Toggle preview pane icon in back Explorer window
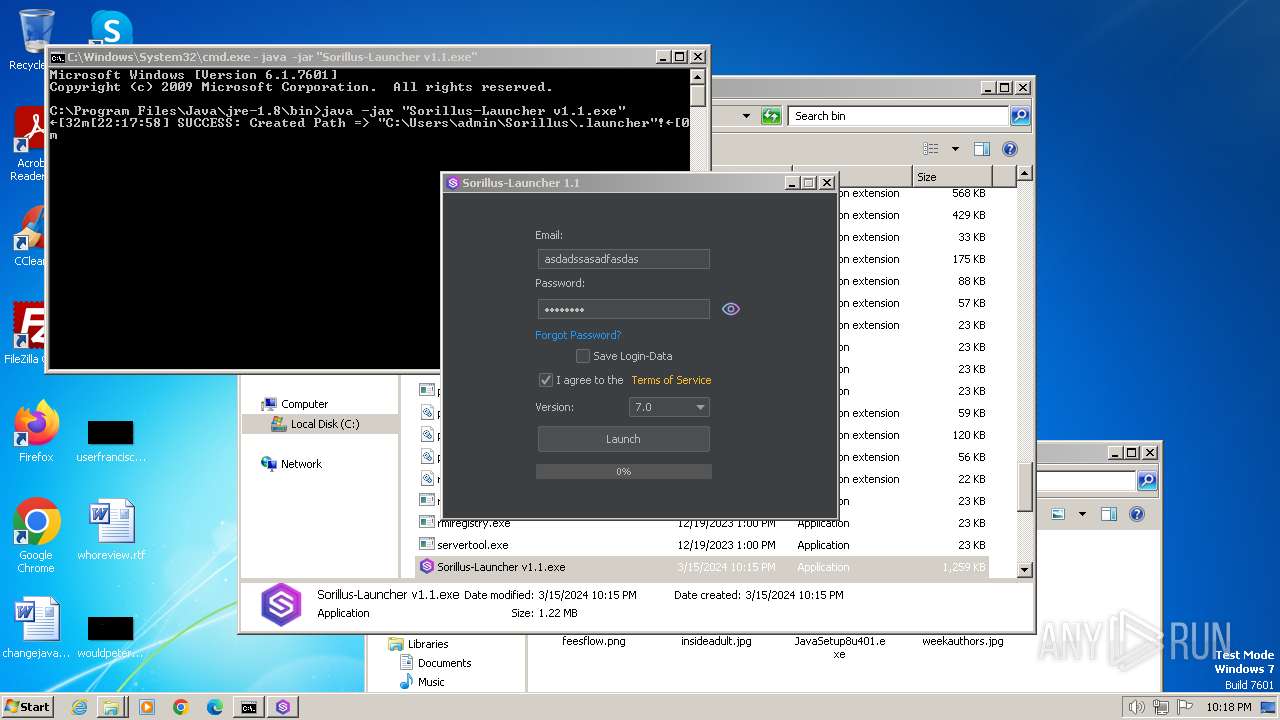 (x=1109, y=514)
